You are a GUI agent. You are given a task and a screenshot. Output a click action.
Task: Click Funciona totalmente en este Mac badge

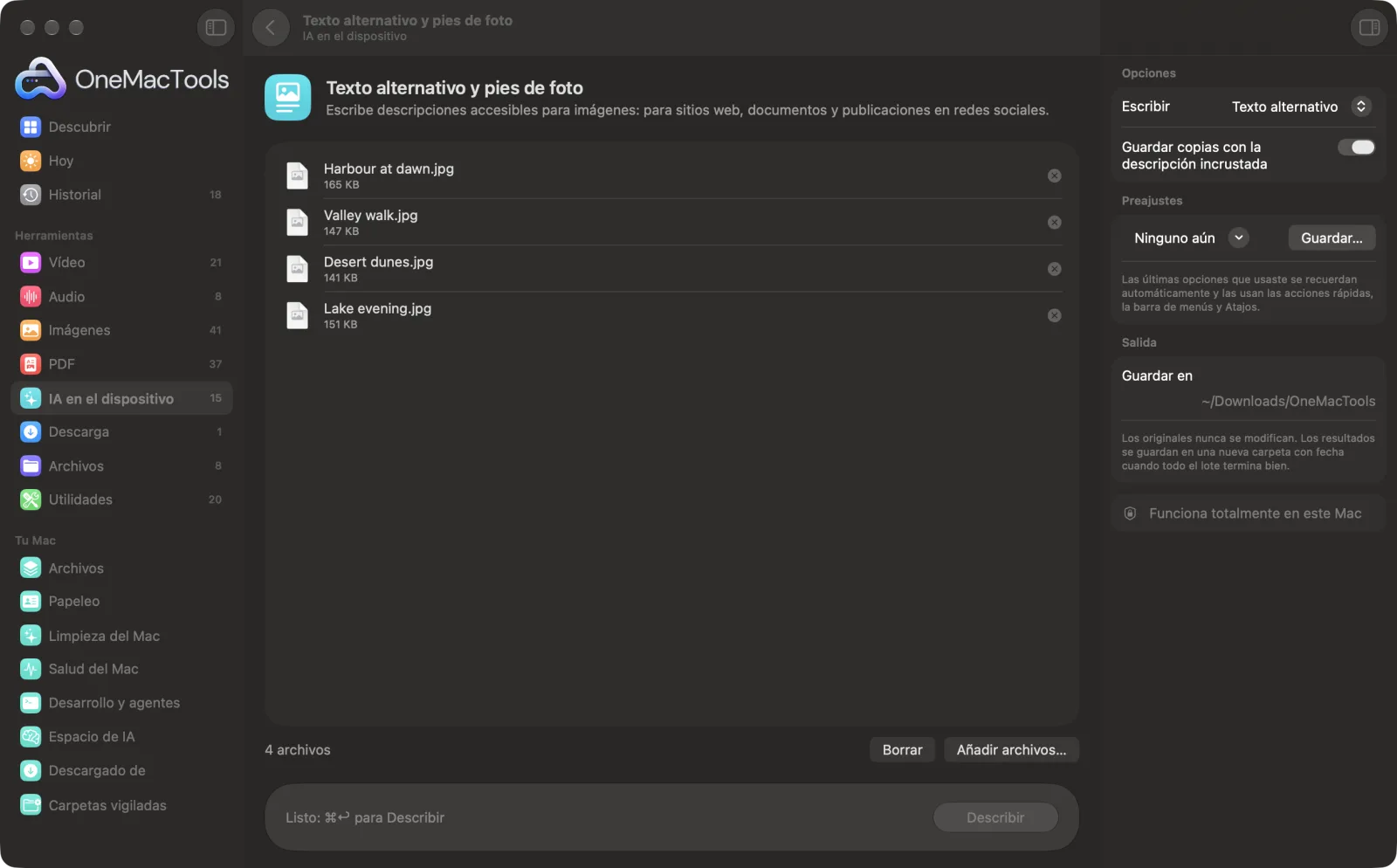coord(1249,513)
